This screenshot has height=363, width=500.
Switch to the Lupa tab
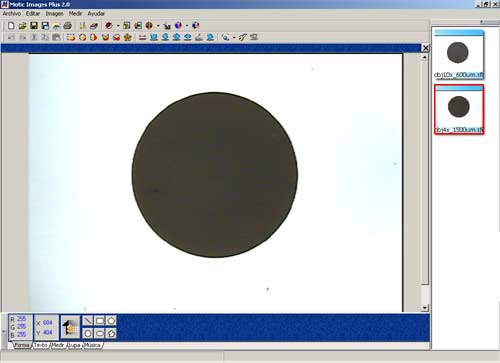pos(74,345)
